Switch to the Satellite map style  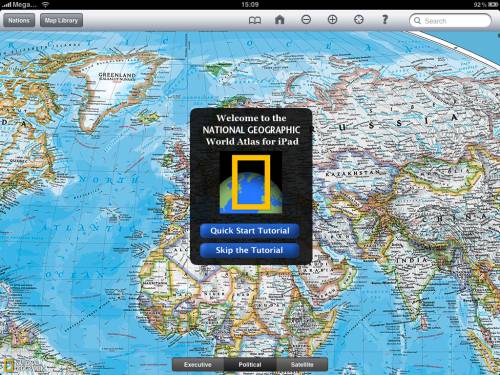302,365
